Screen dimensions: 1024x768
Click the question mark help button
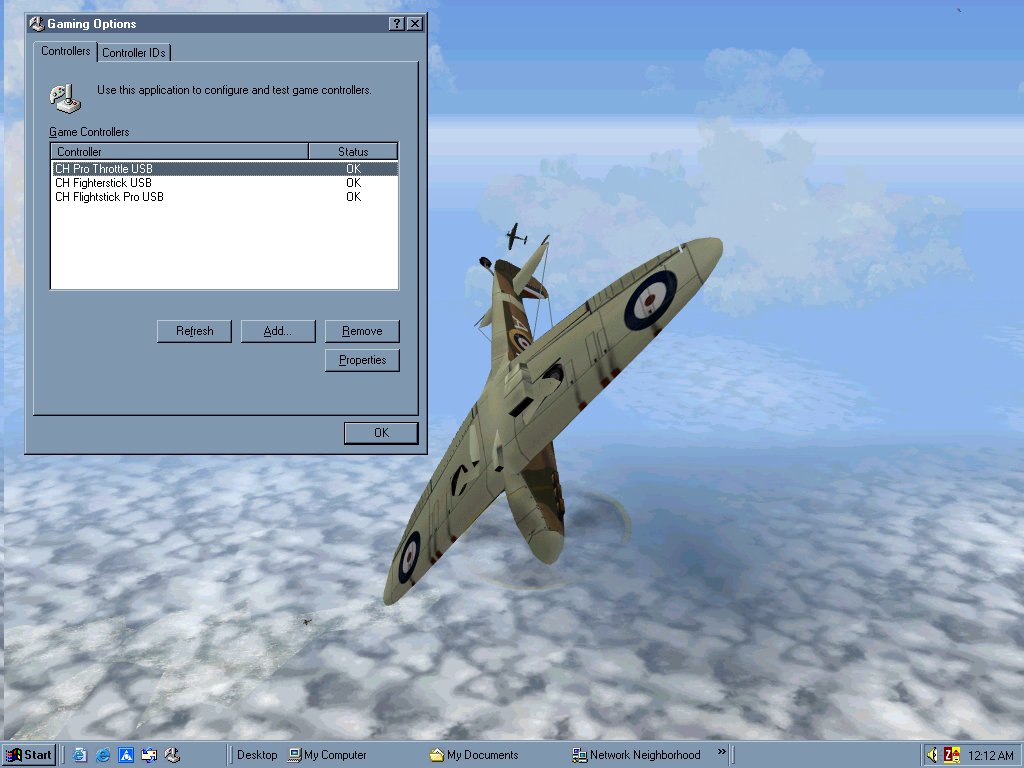coord(396,24)
